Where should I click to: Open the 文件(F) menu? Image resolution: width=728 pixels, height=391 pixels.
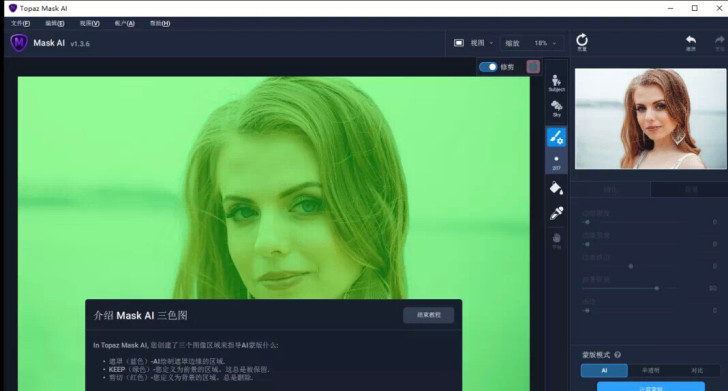click(20, 23)
